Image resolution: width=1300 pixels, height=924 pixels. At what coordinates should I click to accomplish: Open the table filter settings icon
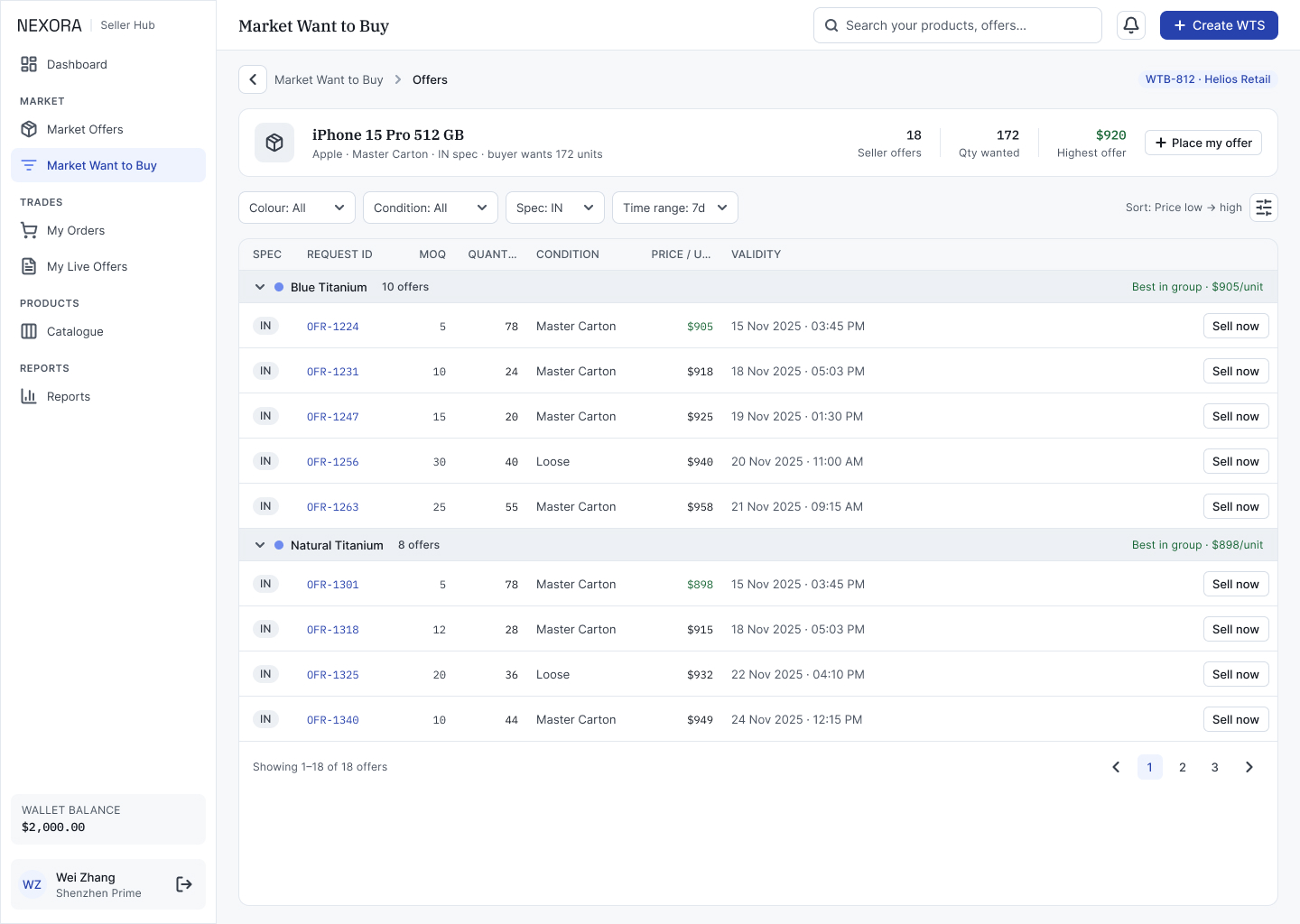pos(1264,208)
